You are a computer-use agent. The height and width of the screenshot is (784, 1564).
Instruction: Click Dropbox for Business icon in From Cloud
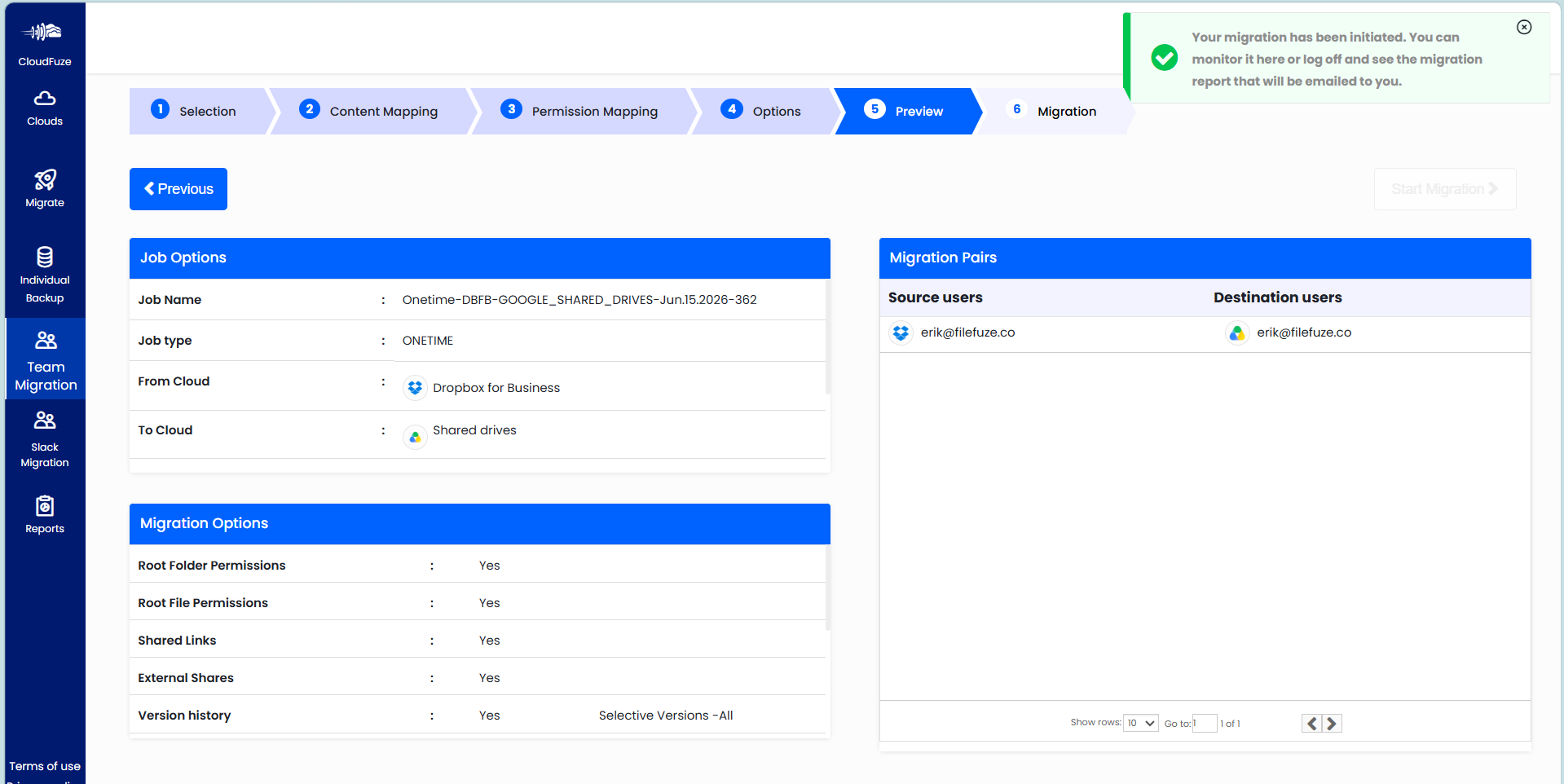point(415,387)
